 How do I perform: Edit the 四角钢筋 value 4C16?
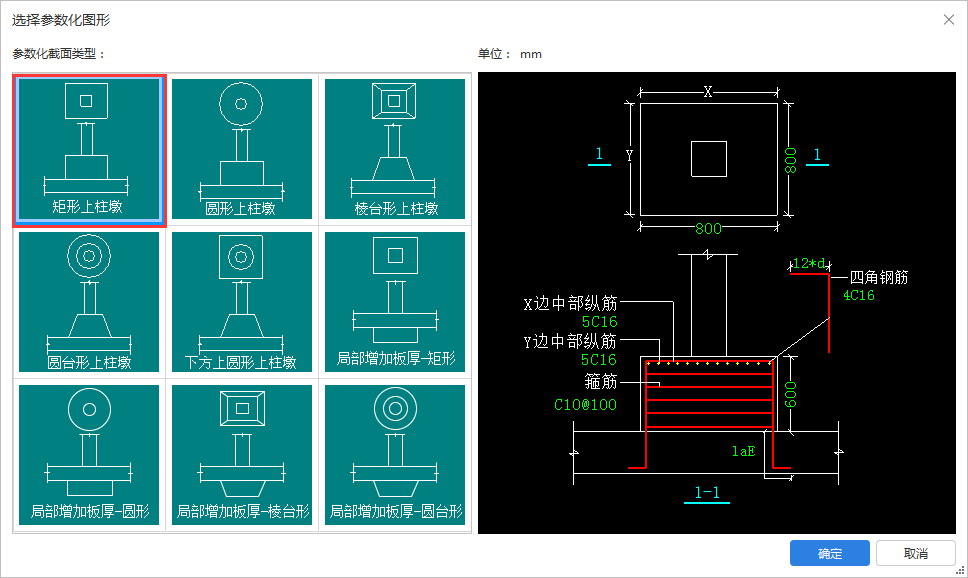(859, 295)
